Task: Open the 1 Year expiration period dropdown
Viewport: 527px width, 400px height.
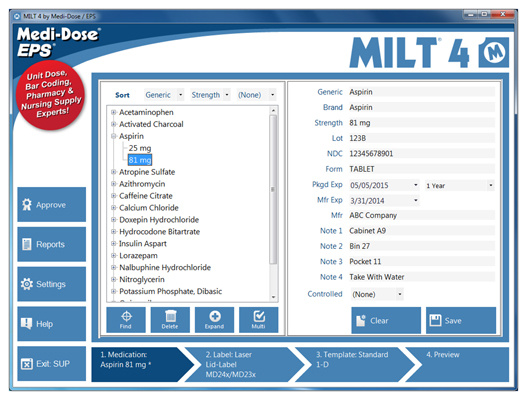Action: pos(491,185)
